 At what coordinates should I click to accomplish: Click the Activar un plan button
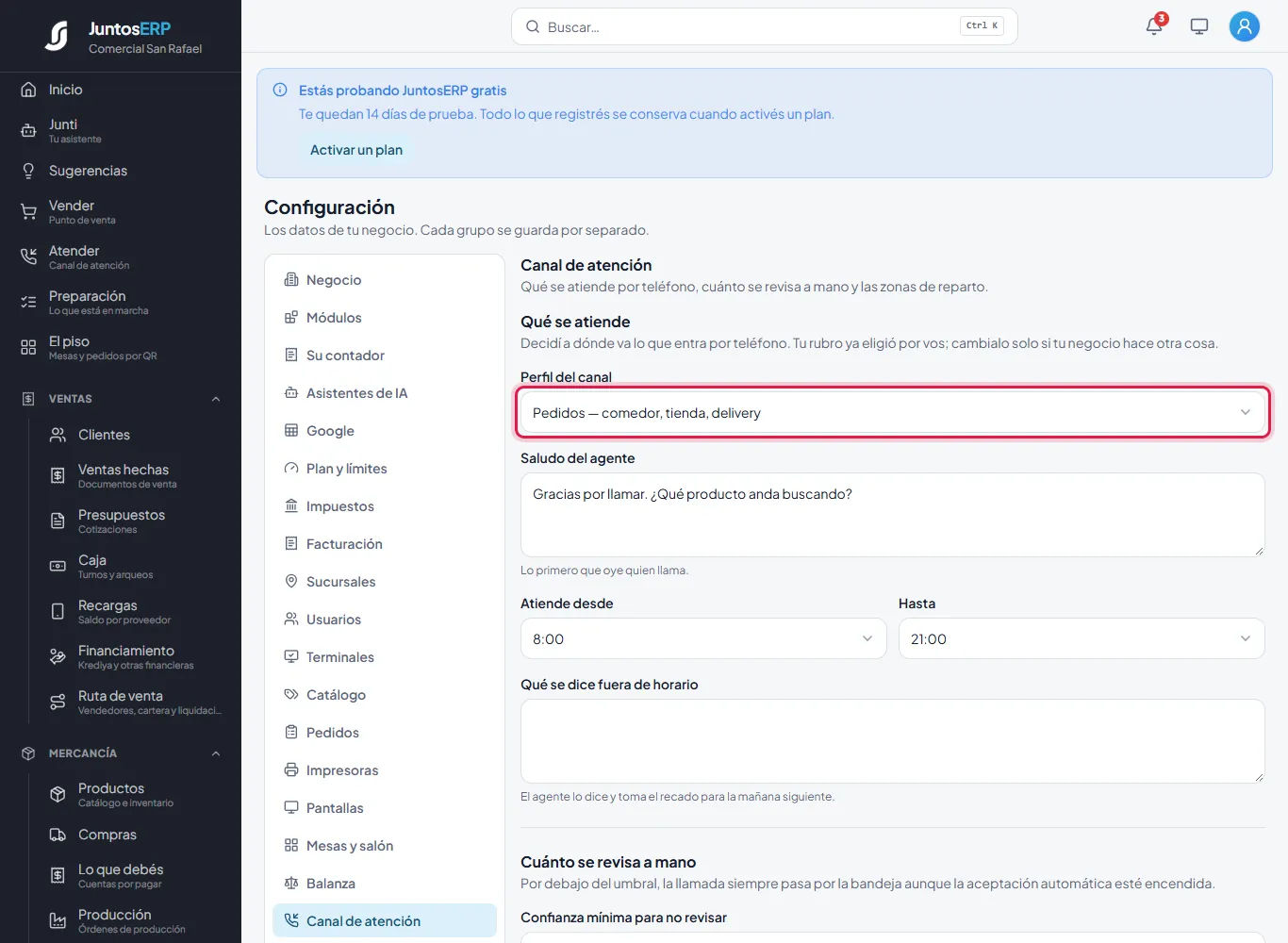[x=356, y=150]
